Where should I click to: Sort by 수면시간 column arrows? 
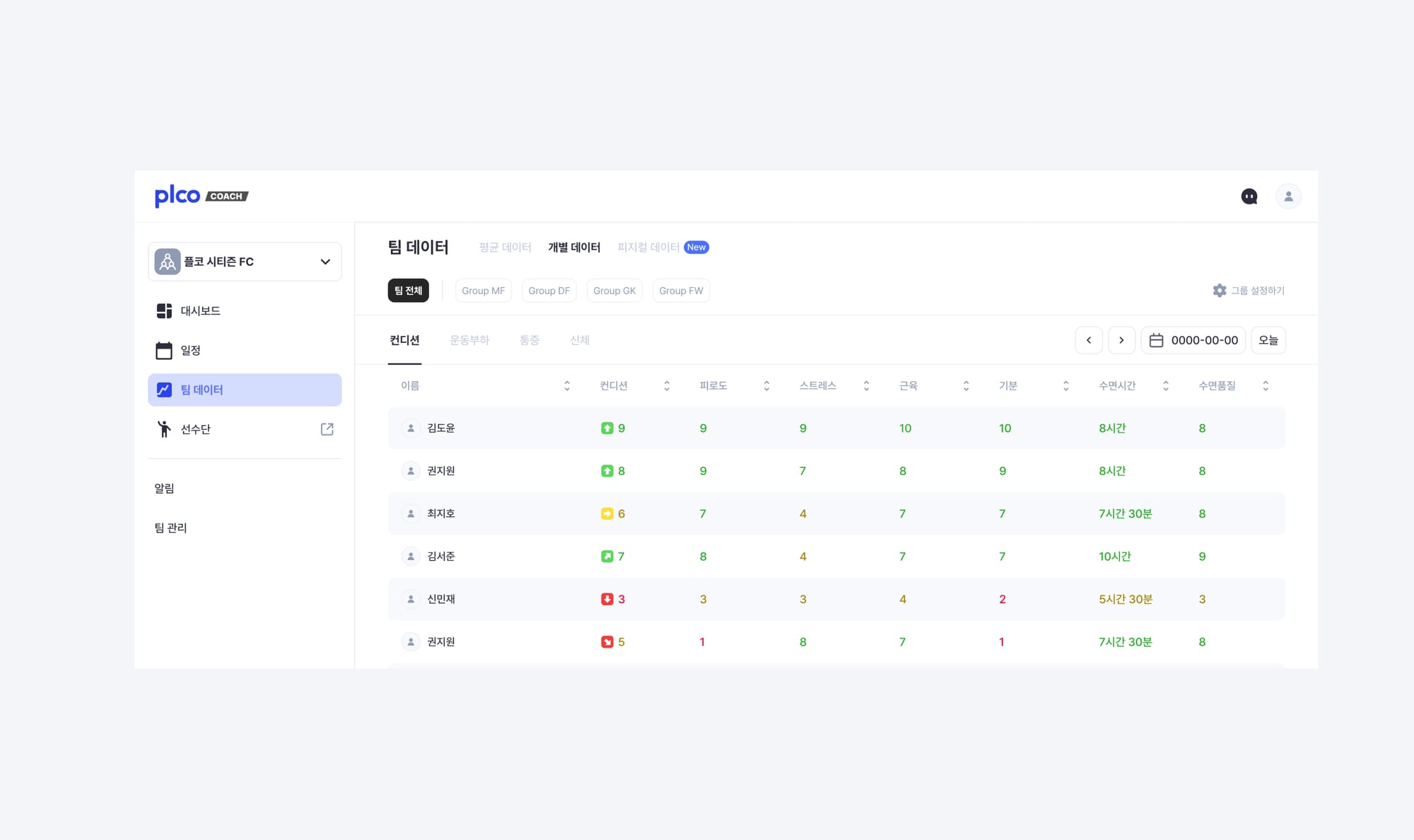point(1165,386)
